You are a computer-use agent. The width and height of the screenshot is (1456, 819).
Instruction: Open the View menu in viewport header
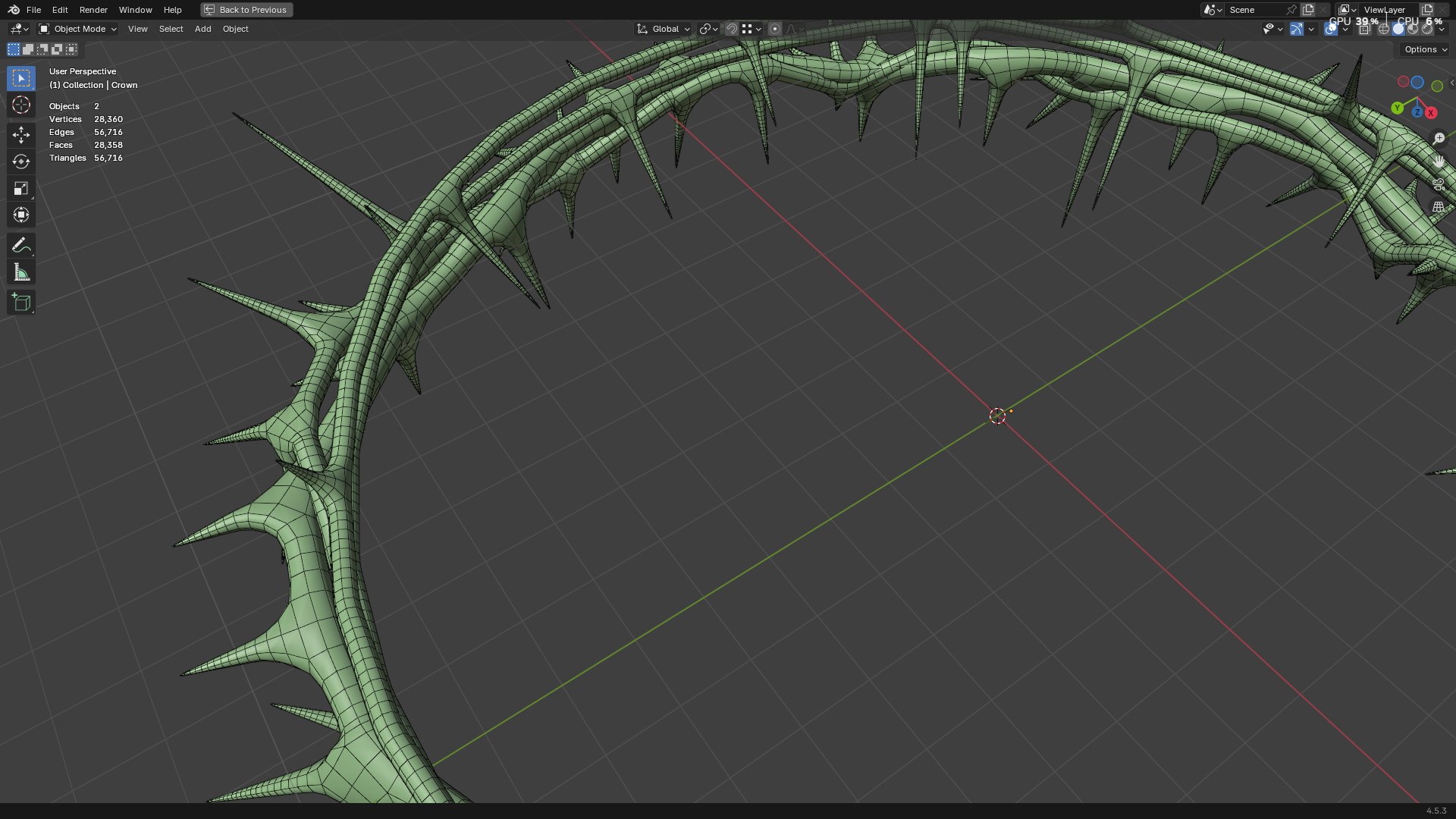pos(137,29)
